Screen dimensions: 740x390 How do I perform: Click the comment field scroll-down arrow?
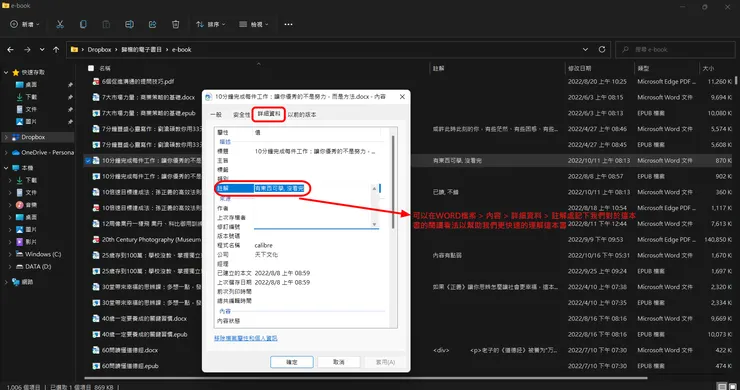375,224
